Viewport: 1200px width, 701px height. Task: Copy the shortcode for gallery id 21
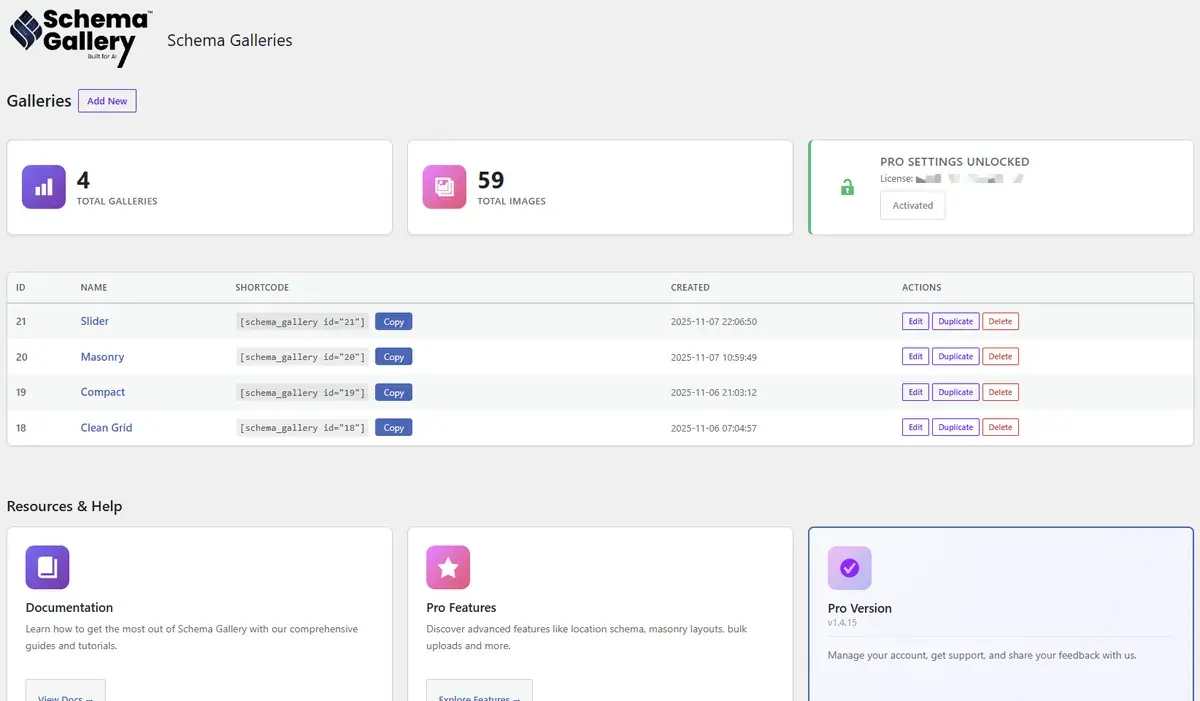(394, 322)
